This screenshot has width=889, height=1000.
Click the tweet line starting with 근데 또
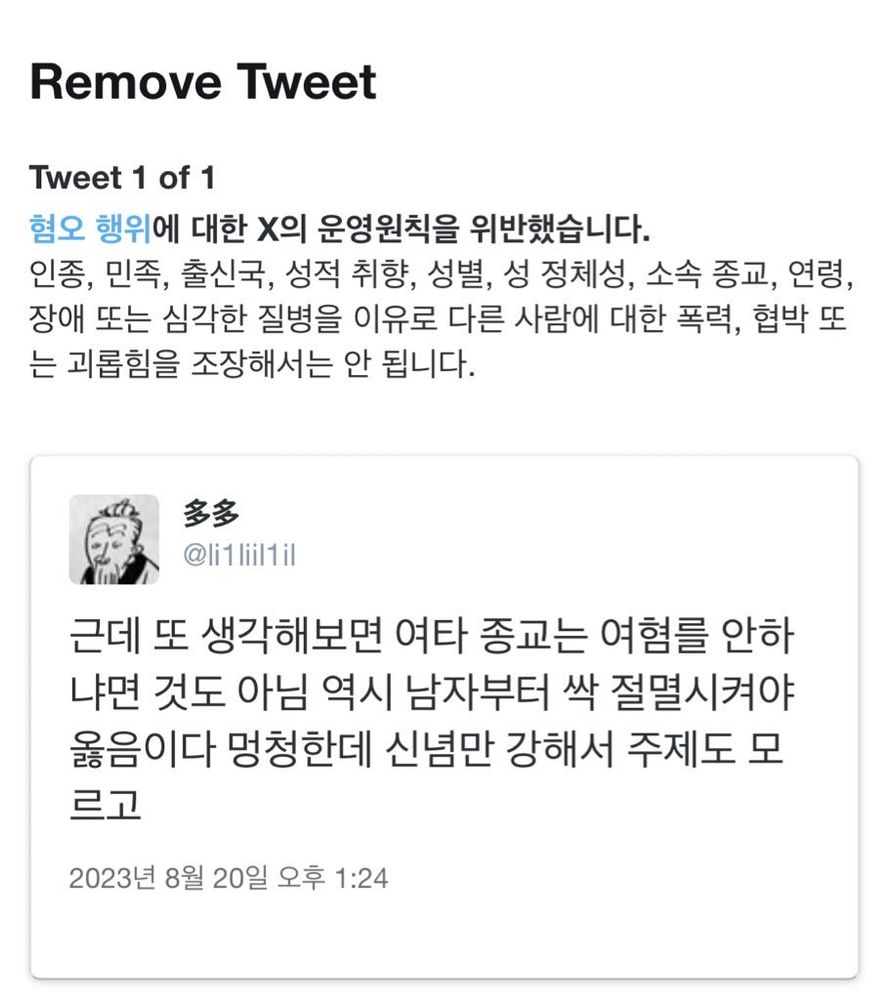pos(431,635)
